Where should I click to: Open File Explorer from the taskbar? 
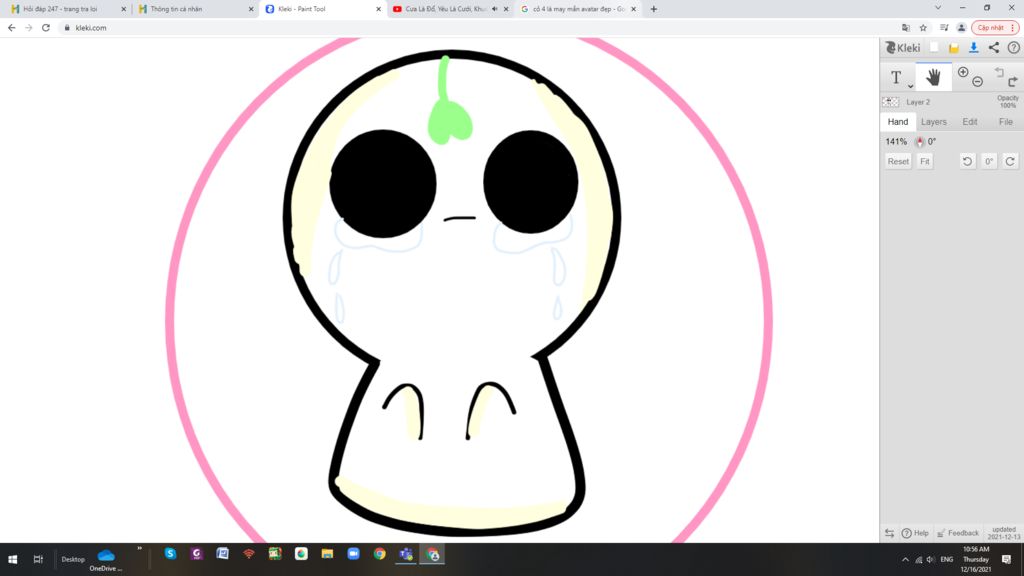[327, 554]
